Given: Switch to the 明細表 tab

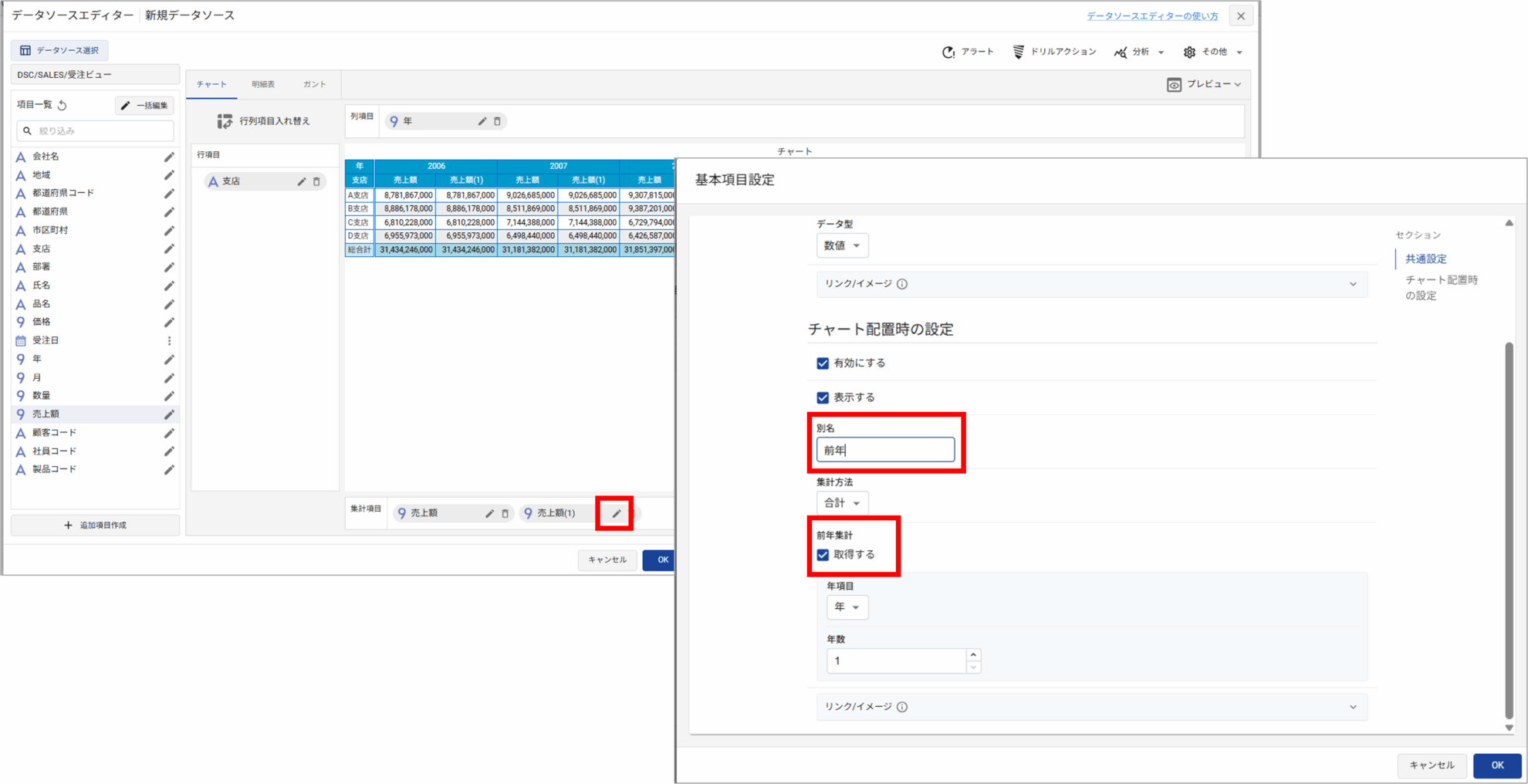Looking at the screenshot, I should pyautogui.click(x=263, y=84).
